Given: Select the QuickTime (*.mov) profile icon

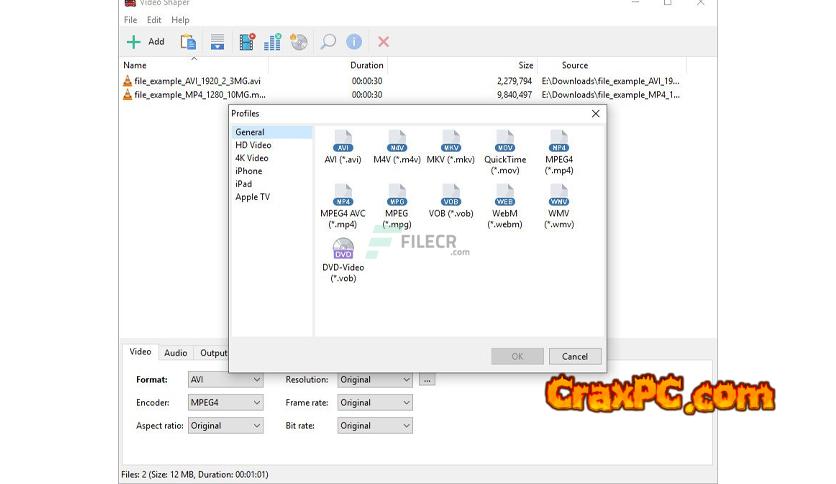Looking at the screenshot, I should point(505,141).
